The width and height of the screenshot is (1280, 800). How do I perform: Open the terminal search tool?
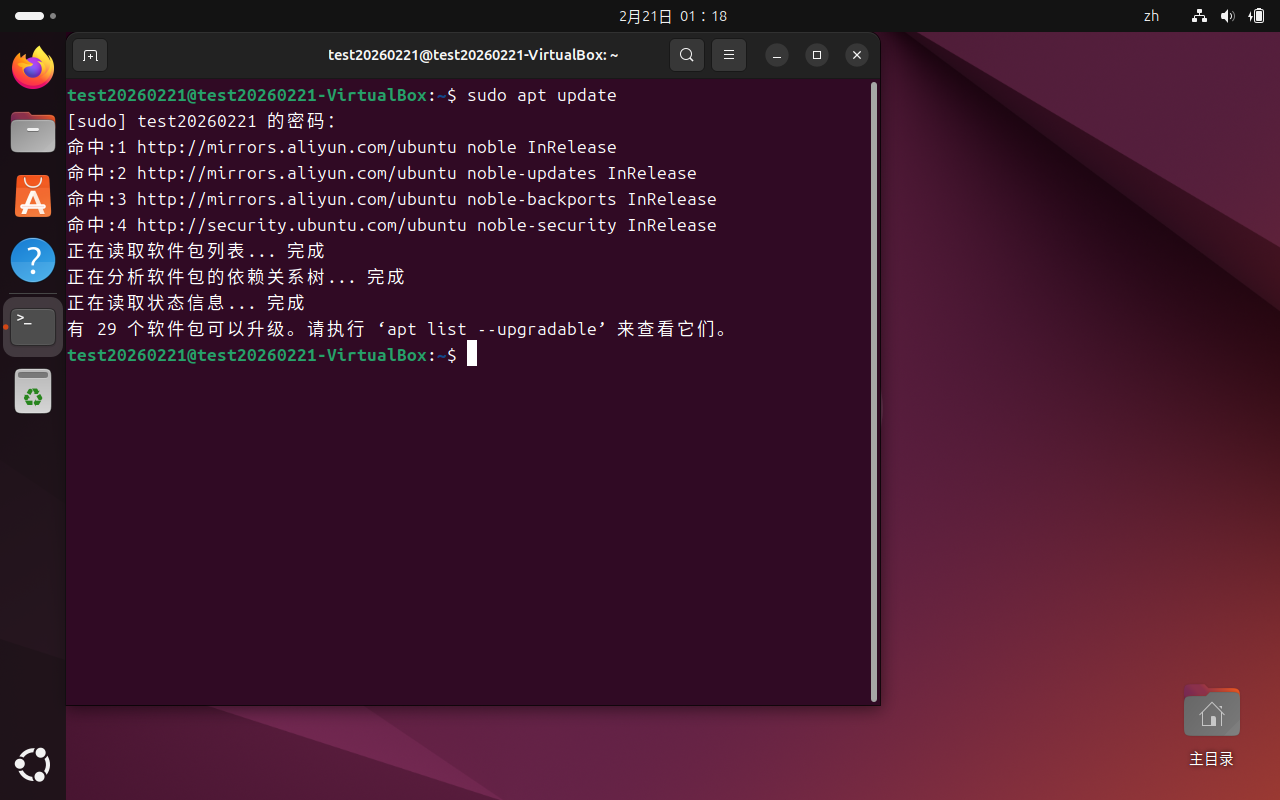(x=686, y=55)
